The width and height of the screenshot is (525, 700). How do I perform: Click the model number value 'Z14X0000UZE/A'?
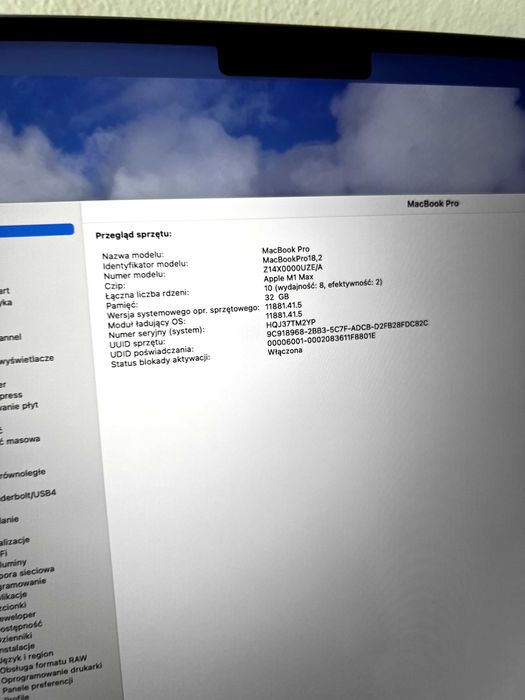[293, 268]
